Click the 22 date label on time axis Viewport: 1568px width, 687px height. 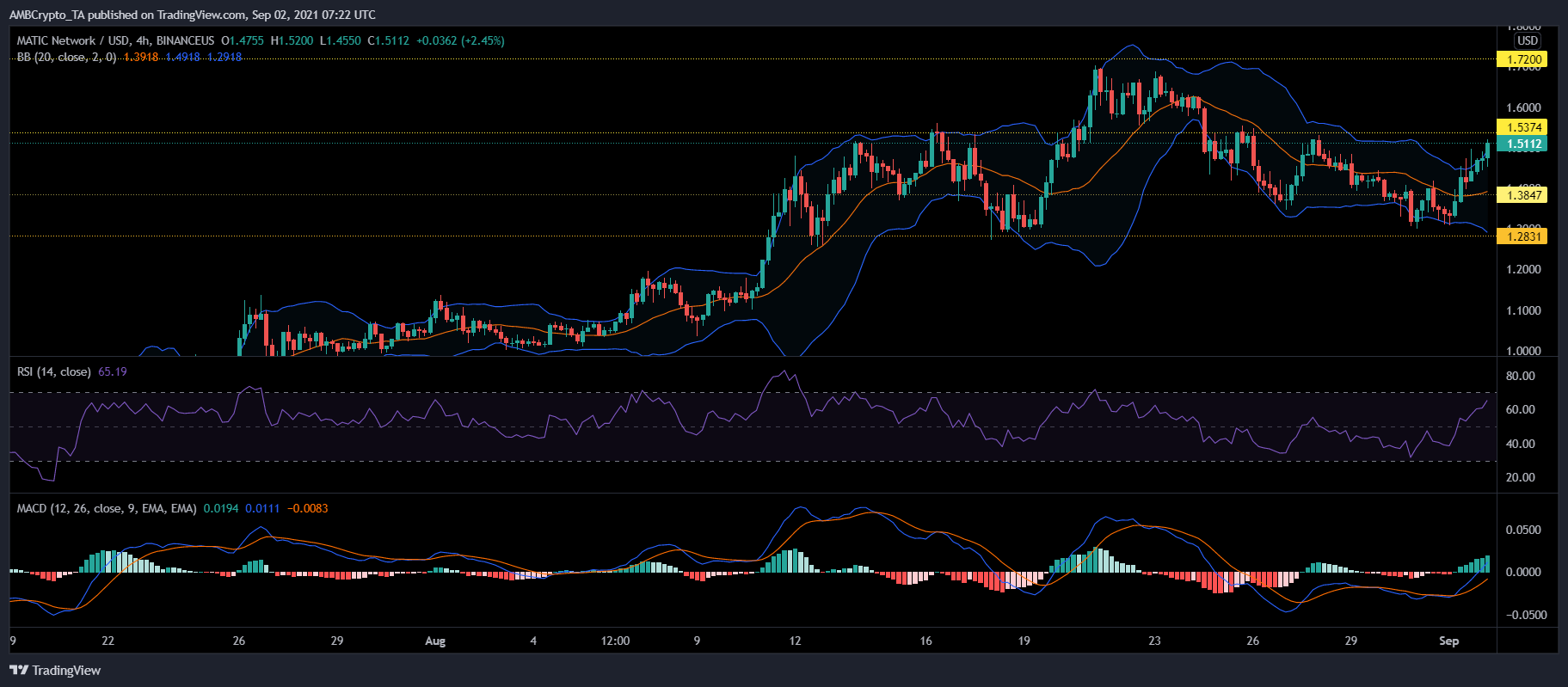point(108,641)
